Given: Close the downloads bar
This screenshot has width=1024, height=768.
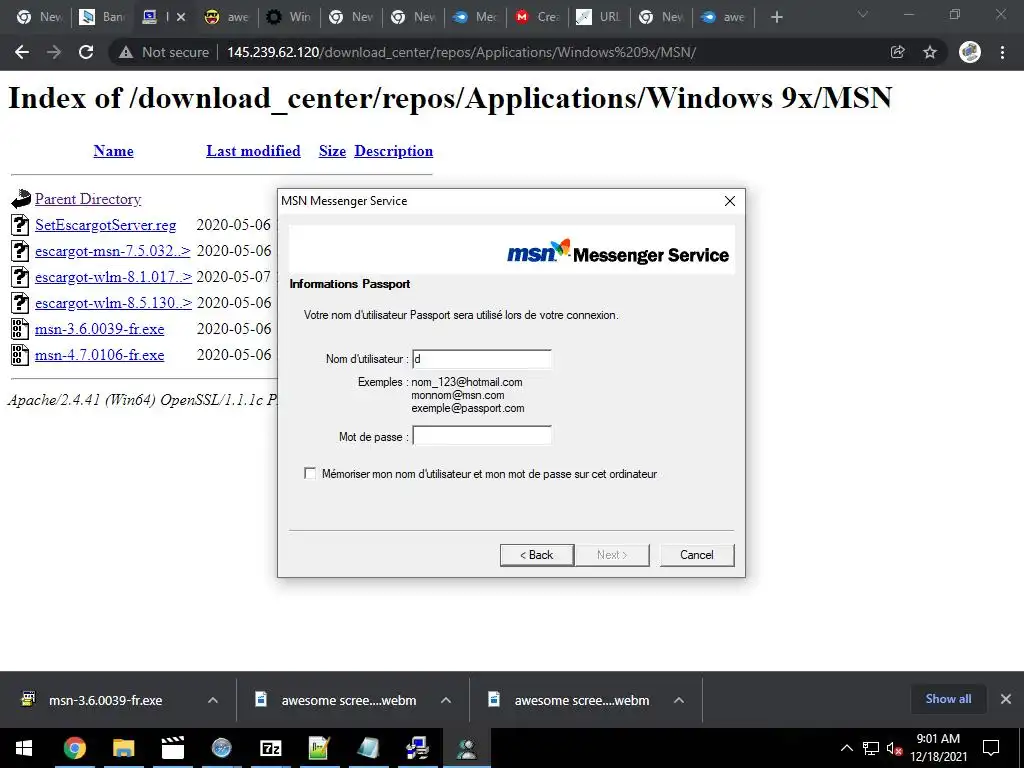Looking at the screenshot, I should [1006, 699].
